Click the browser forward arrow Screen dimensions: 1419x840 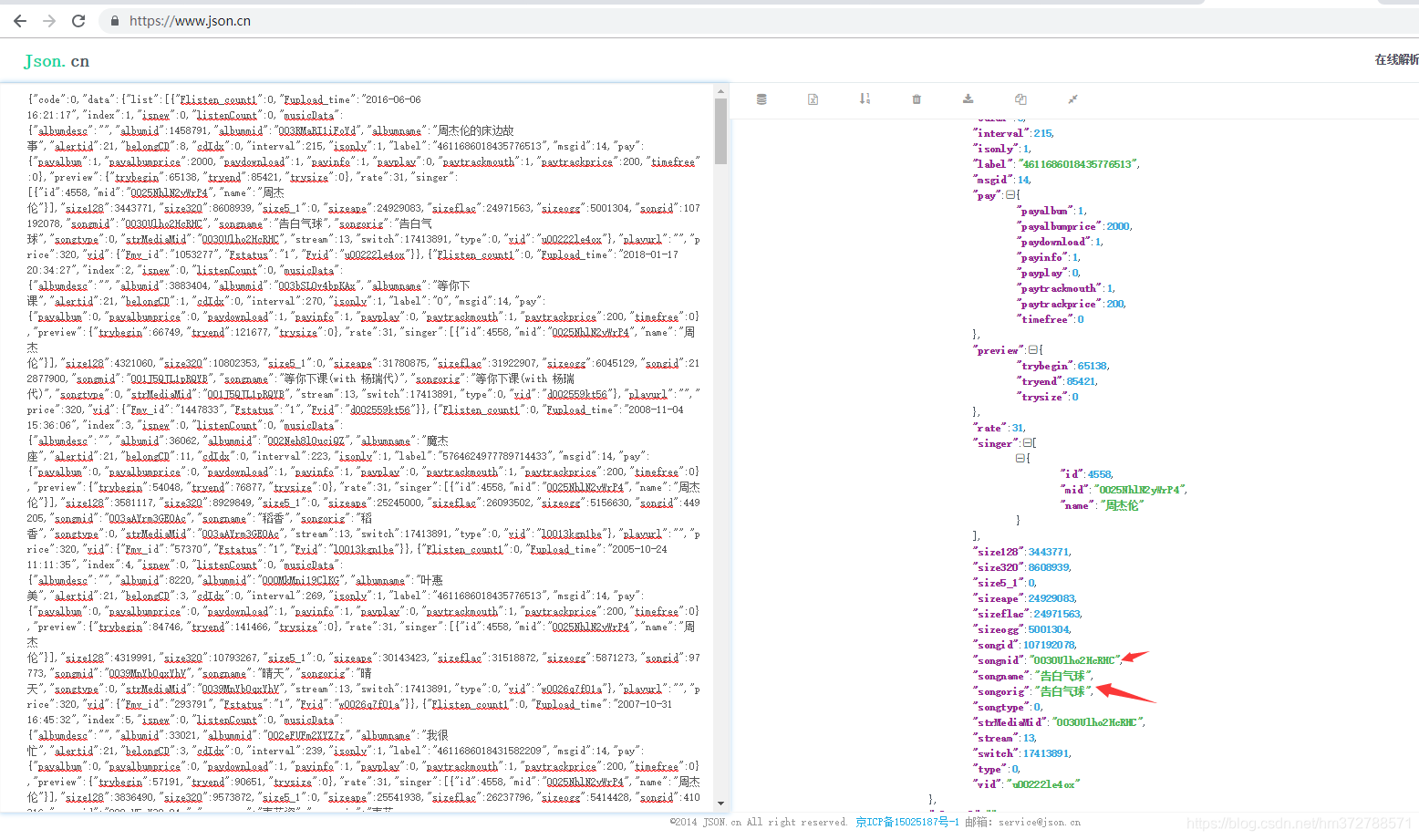tap(49, 20)
